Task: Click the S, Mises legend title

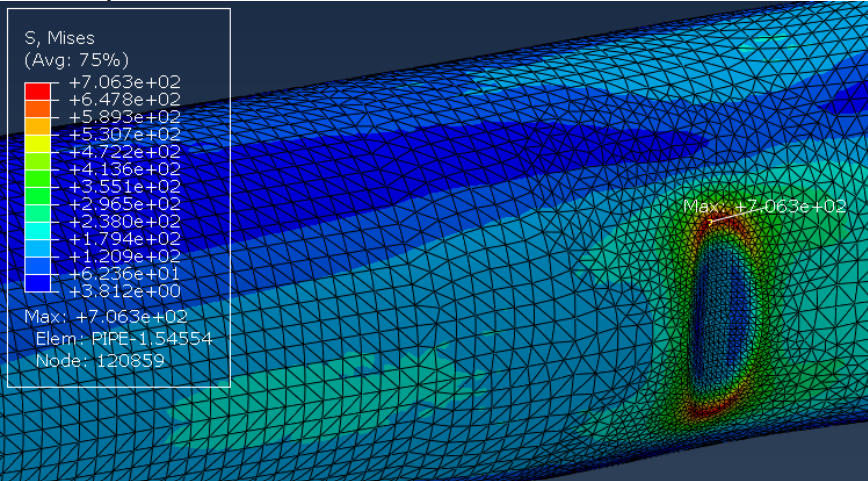Action: 59,38
